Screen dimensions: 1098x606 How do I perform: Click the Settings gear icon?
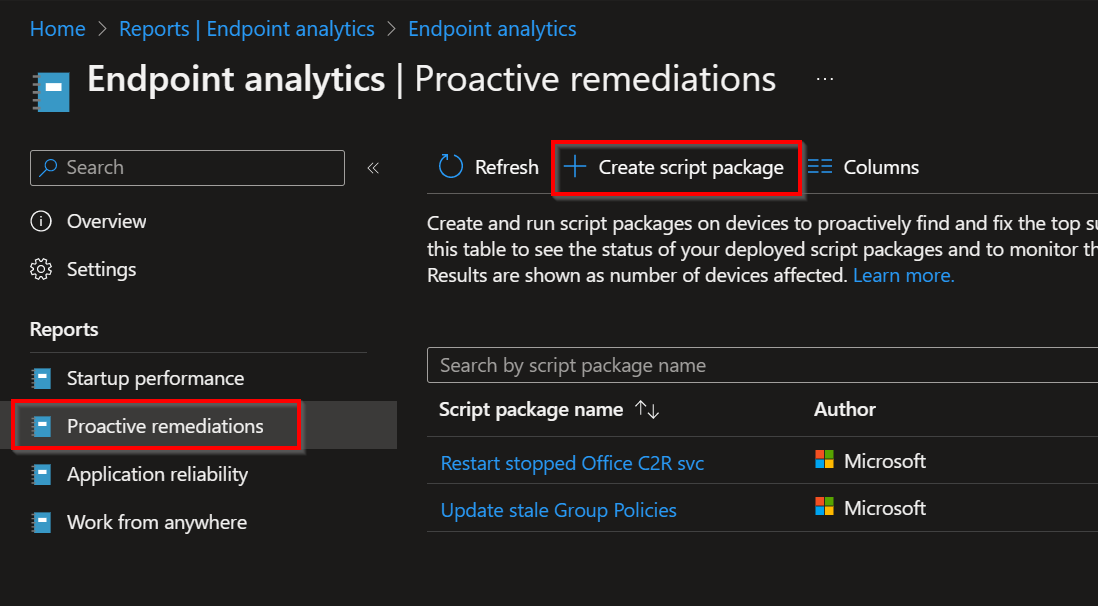pos(41,269)
